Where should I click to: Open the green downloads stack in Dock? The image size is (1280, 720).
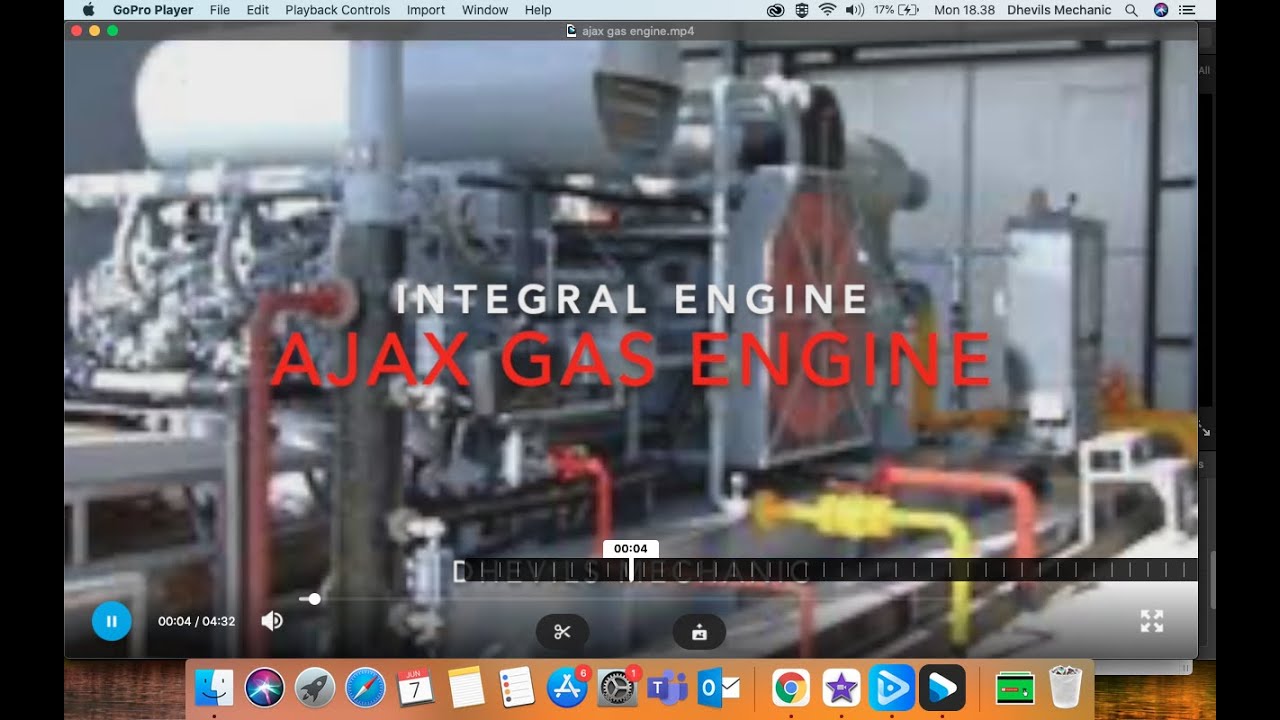click(1015, 688)
